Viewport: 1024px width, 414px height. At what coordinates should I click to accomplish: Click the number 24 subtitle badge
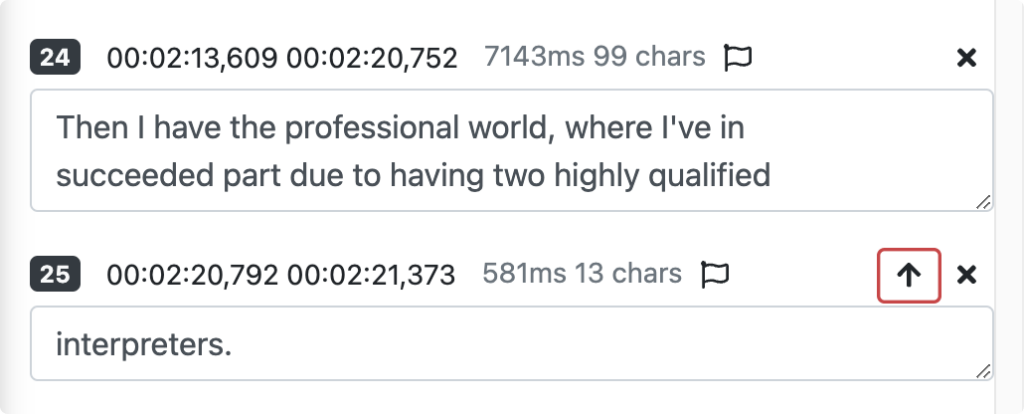(55, 58)
